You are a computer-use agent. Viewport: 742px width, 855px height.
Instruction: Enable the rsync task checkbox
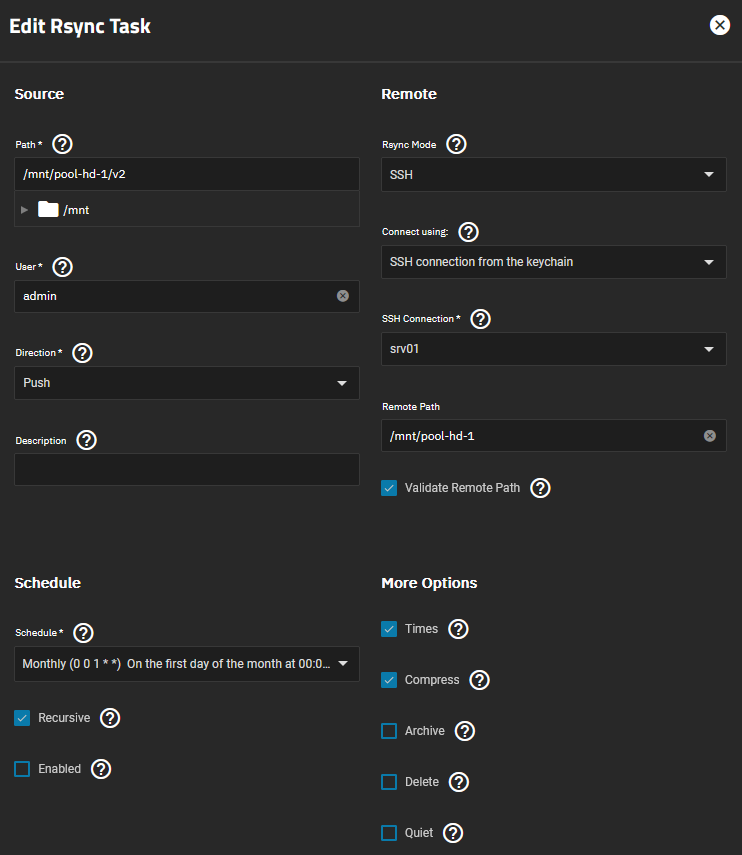(x=22, y=769)
